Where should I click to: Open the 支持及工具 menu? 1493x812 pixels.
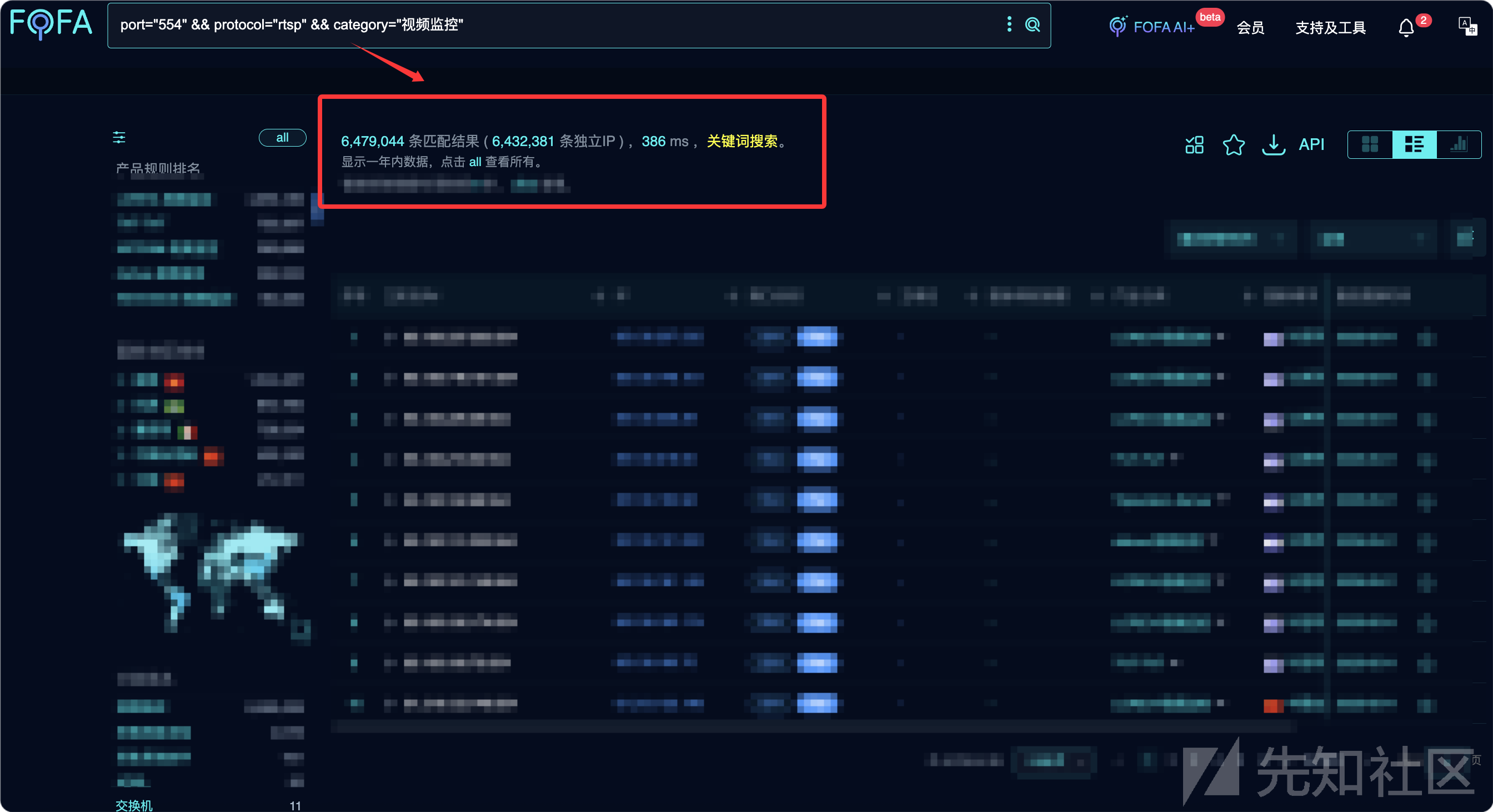point(1330,27)
